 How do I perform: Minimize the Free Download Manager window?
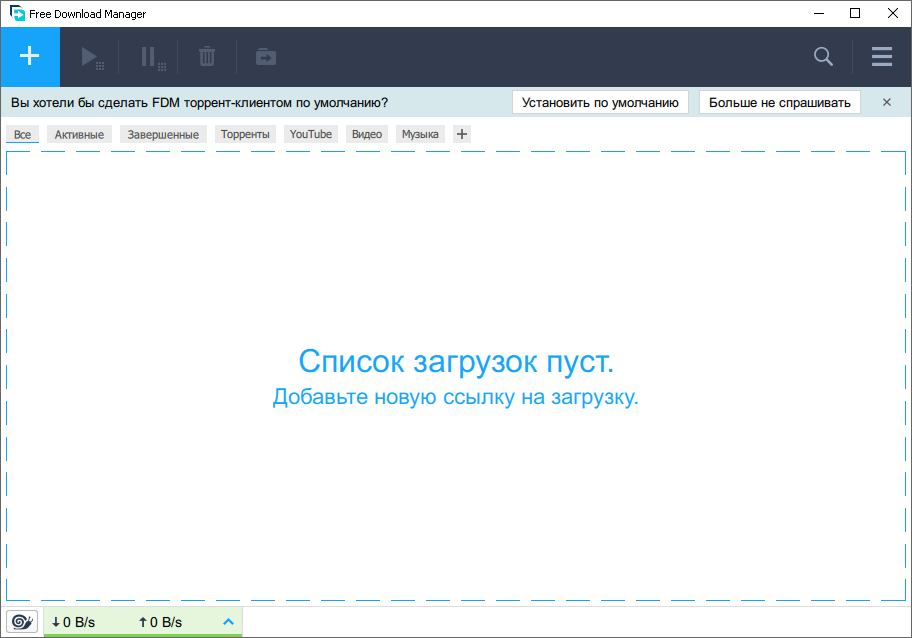(819, 13)
